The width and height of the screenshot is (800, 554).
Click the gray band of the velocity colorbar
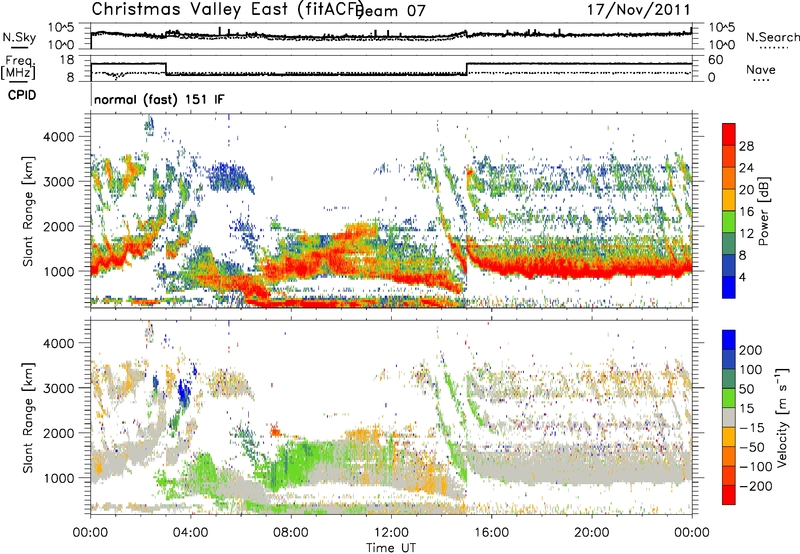click(729, 417)
